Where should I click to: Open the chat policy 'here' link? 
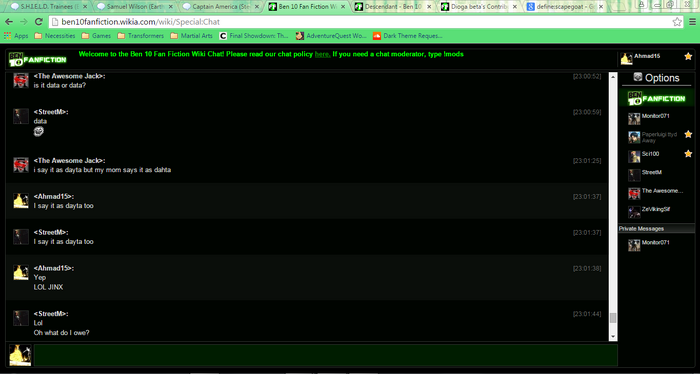coord(322,54)
